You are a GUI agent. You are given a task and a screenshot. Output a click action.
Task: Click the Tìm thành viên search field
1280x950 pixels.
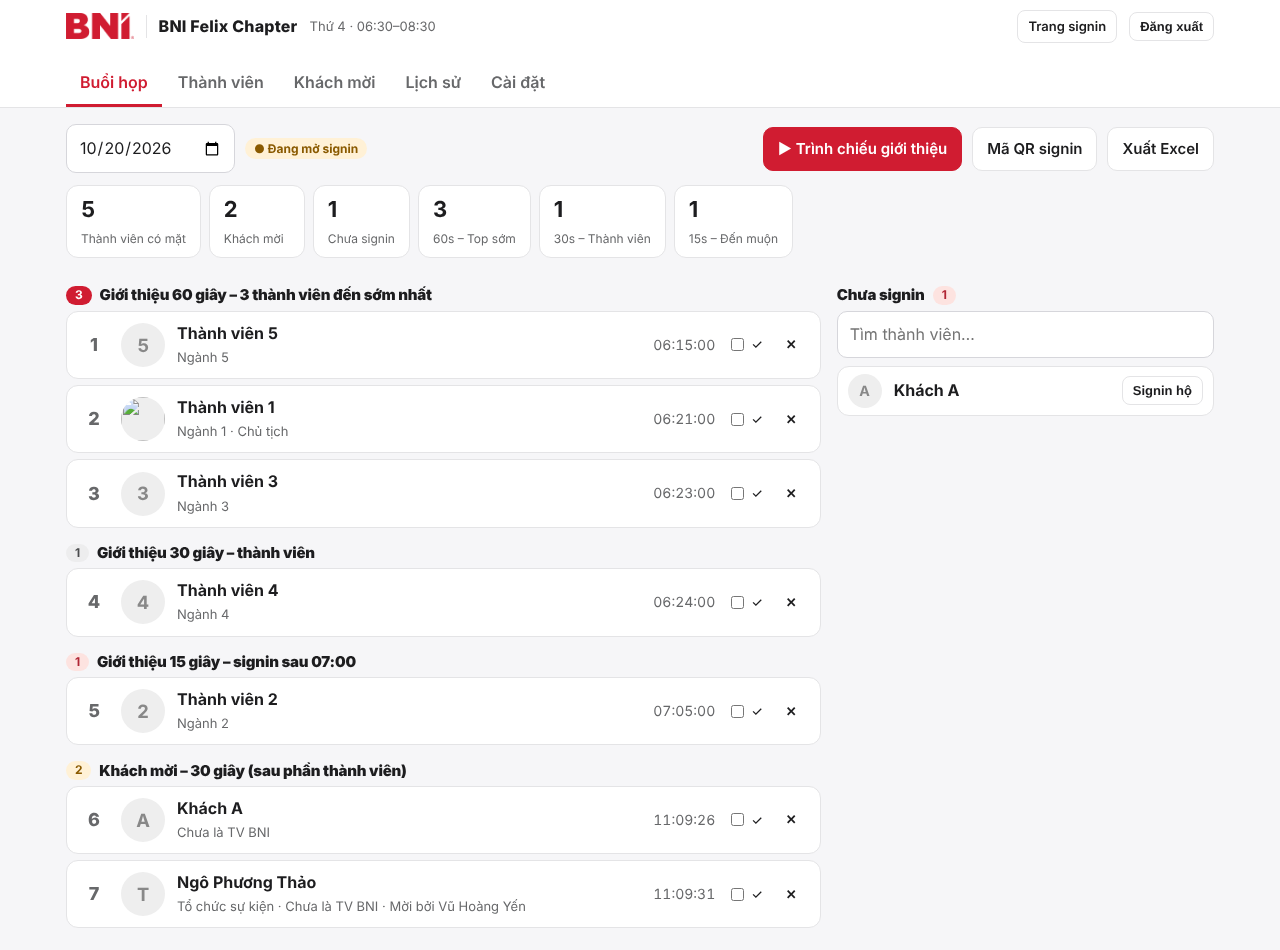(x=1025, y=334)
